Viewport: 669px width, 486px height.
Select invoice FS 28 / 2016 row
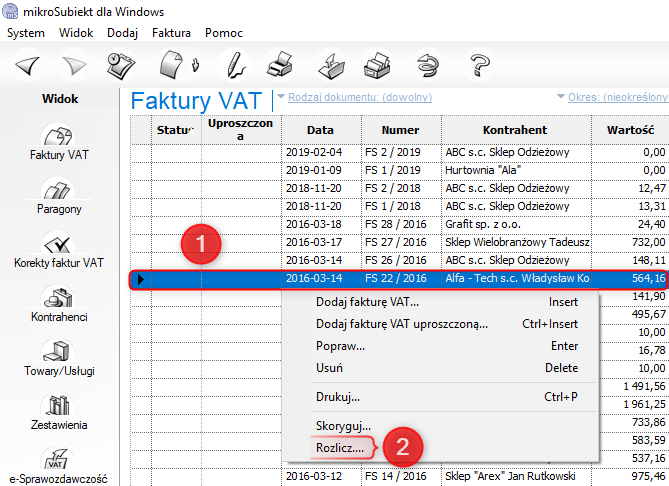click(x=399, y=224)
